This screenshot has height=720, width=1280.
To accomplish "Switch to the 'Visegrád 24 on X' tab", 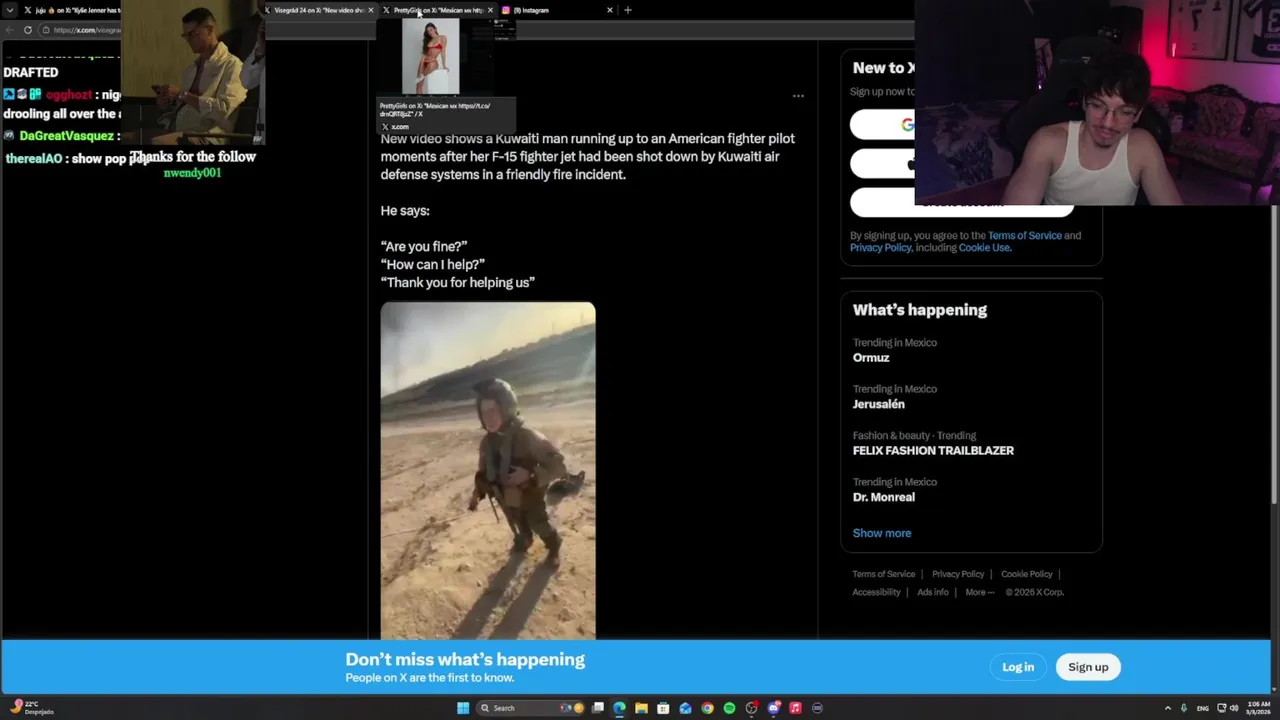I will 318,10.
